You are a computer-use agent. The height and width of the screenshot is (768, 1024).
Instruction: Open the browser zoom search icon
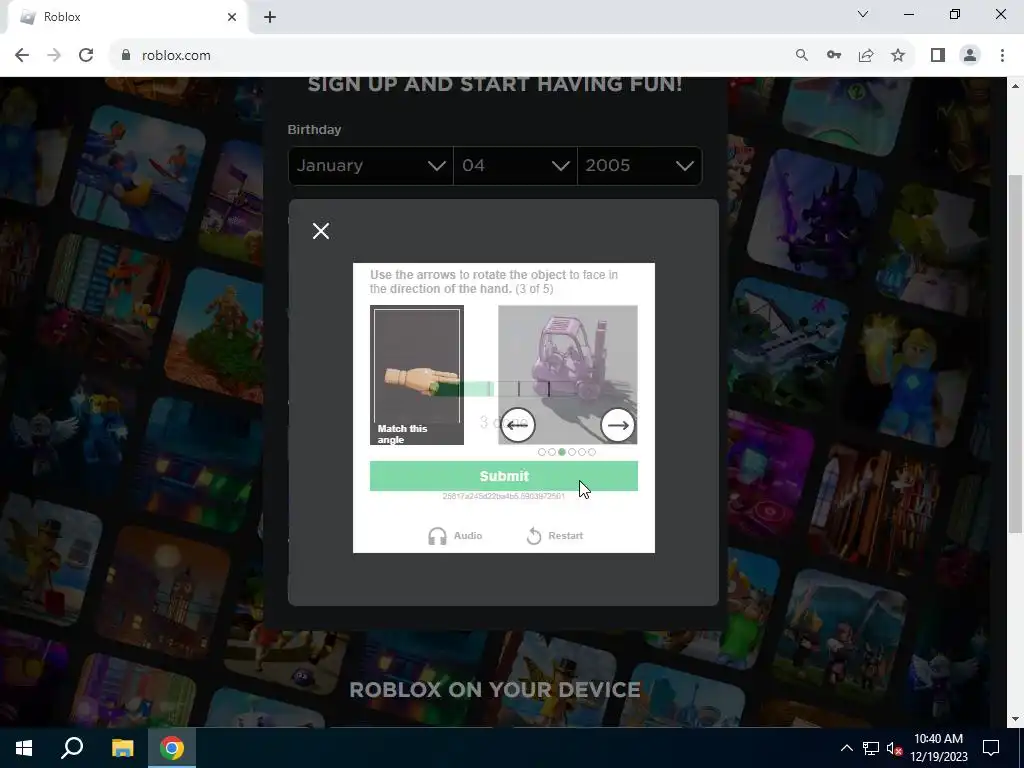coord(801,56)
